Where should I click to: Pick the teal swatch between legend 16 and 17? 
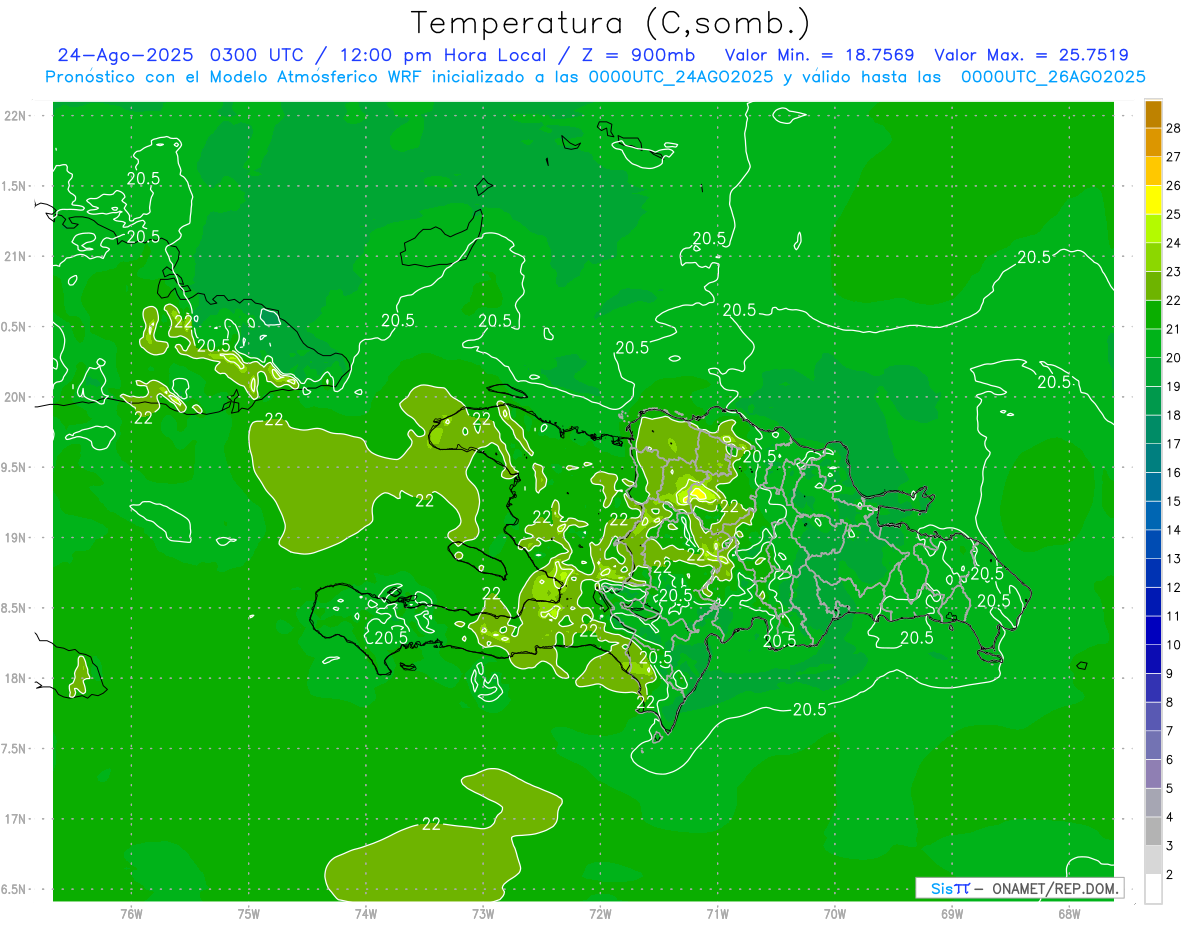pyautogui.click(x=1153, y=458)
